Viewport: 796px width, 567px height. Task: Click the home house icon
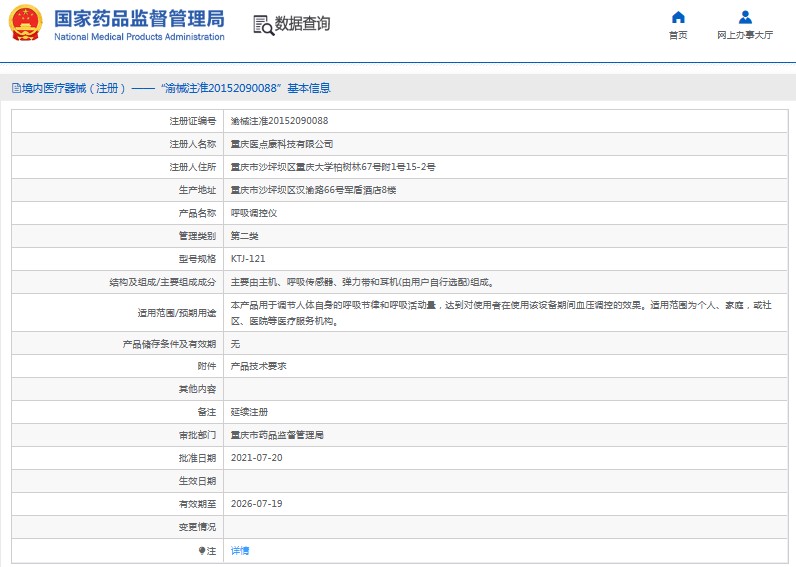678,17
